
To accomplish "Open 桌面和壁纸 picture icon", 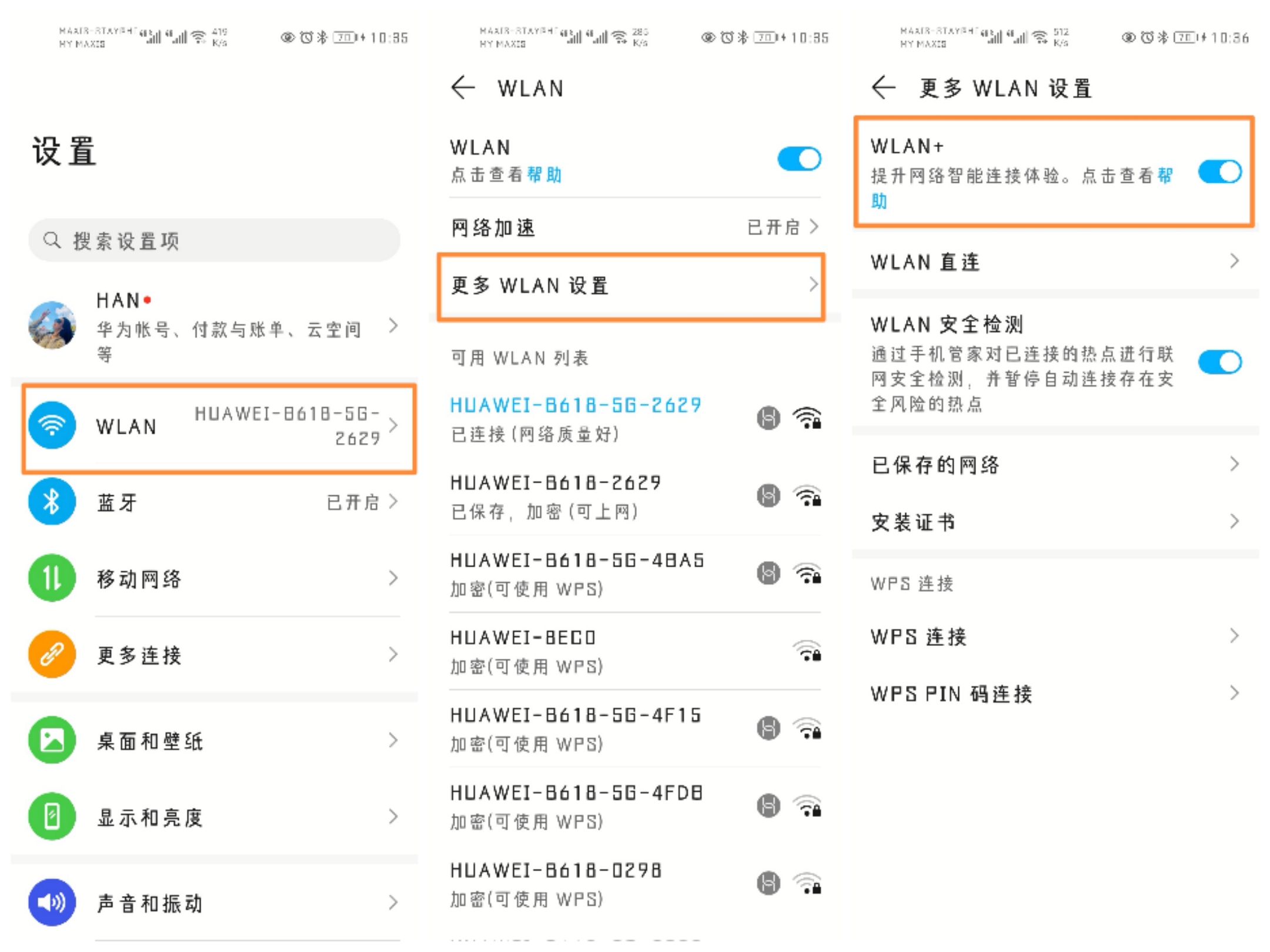I will 52,740.
